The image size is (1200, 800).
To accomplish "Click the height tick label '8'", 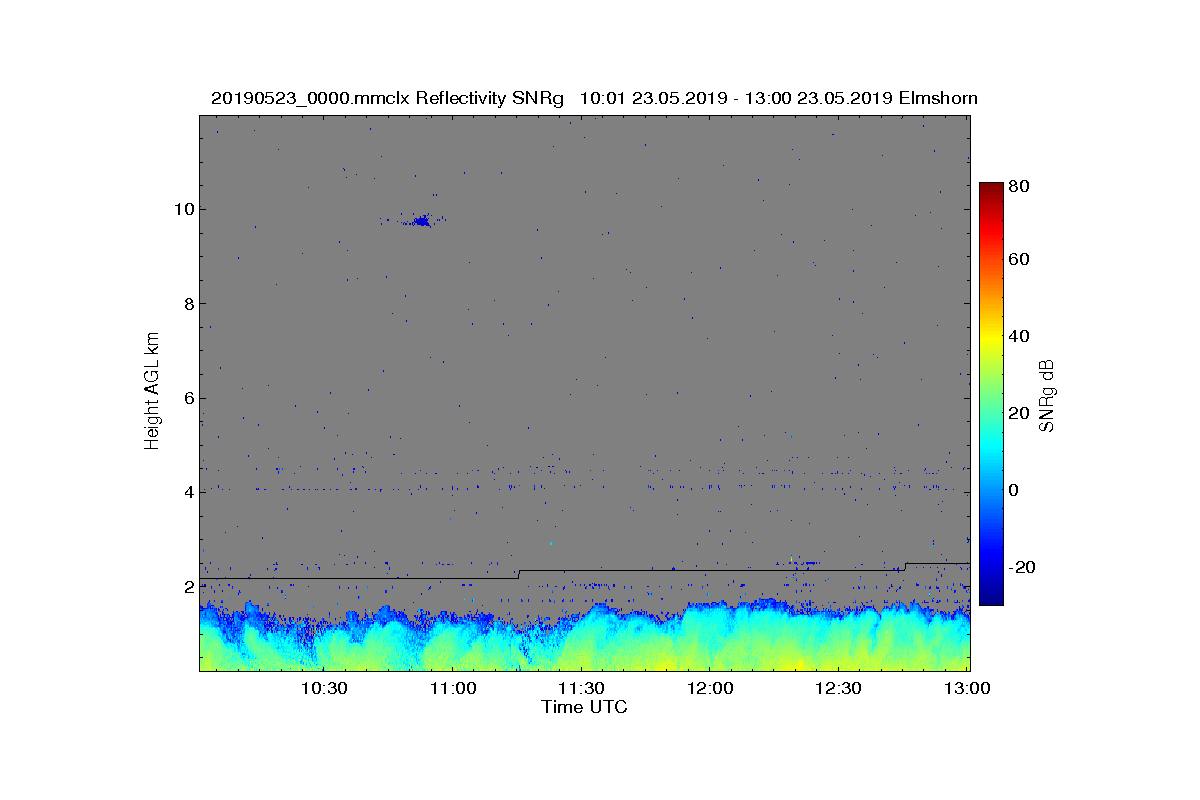I will tap(187, 303).
